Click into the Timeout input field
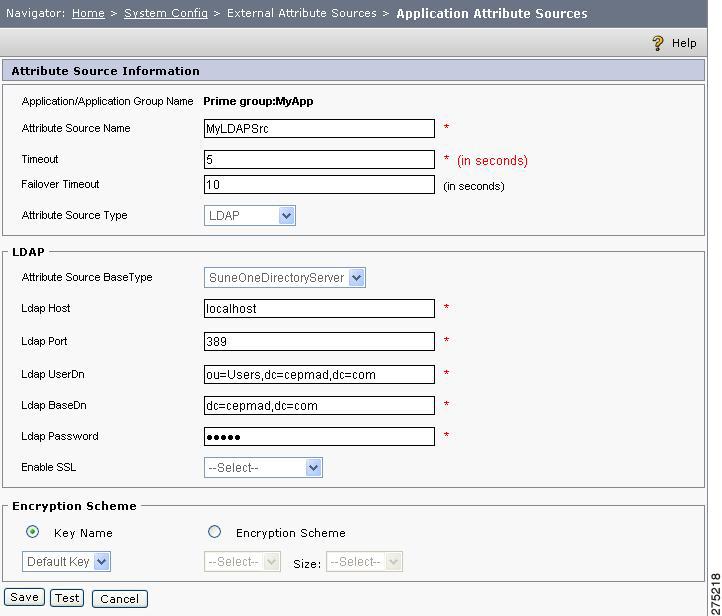The height and width of the screenshot is (616, 722). coord(319,160)
